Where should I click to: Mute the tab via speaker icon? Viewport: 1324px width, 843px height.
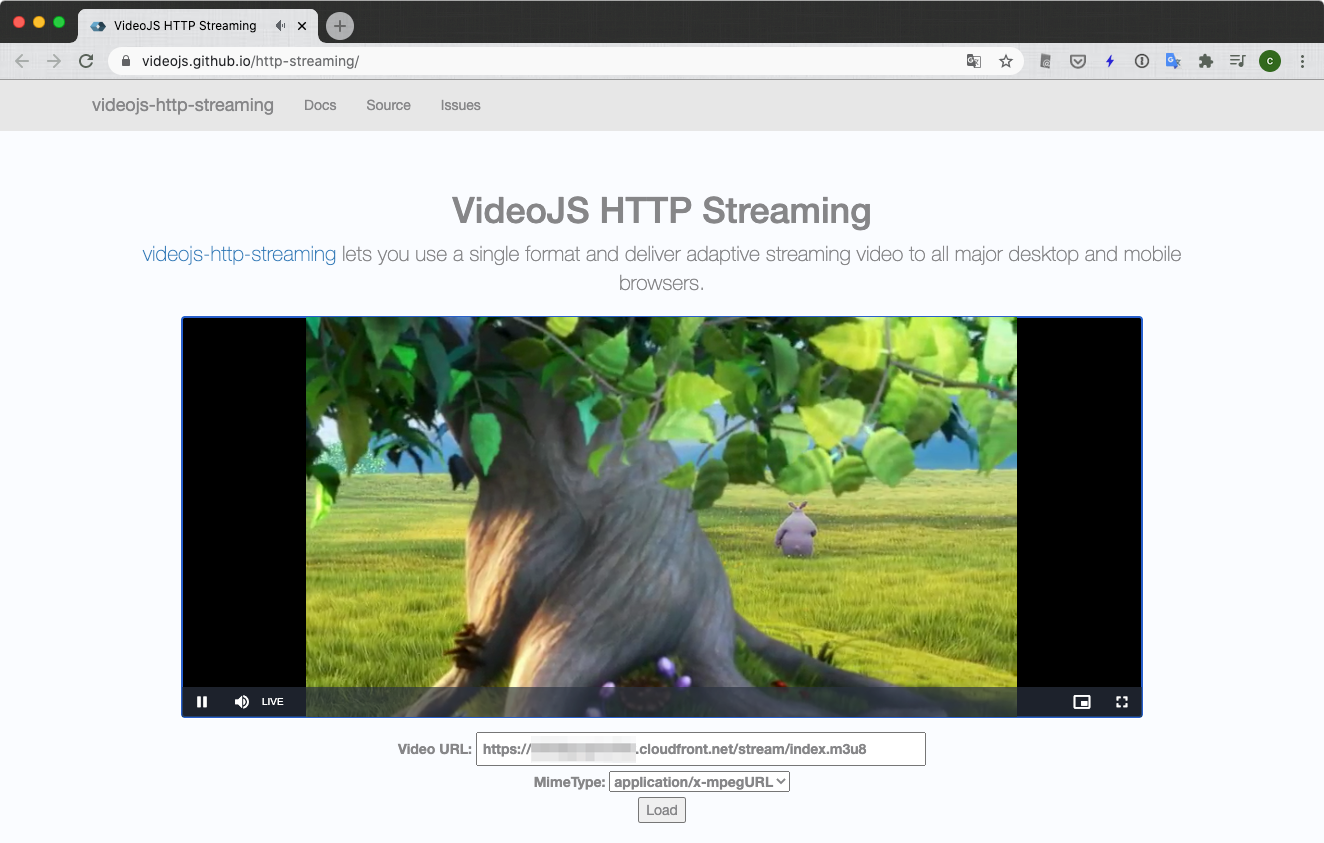coord(280,26)
